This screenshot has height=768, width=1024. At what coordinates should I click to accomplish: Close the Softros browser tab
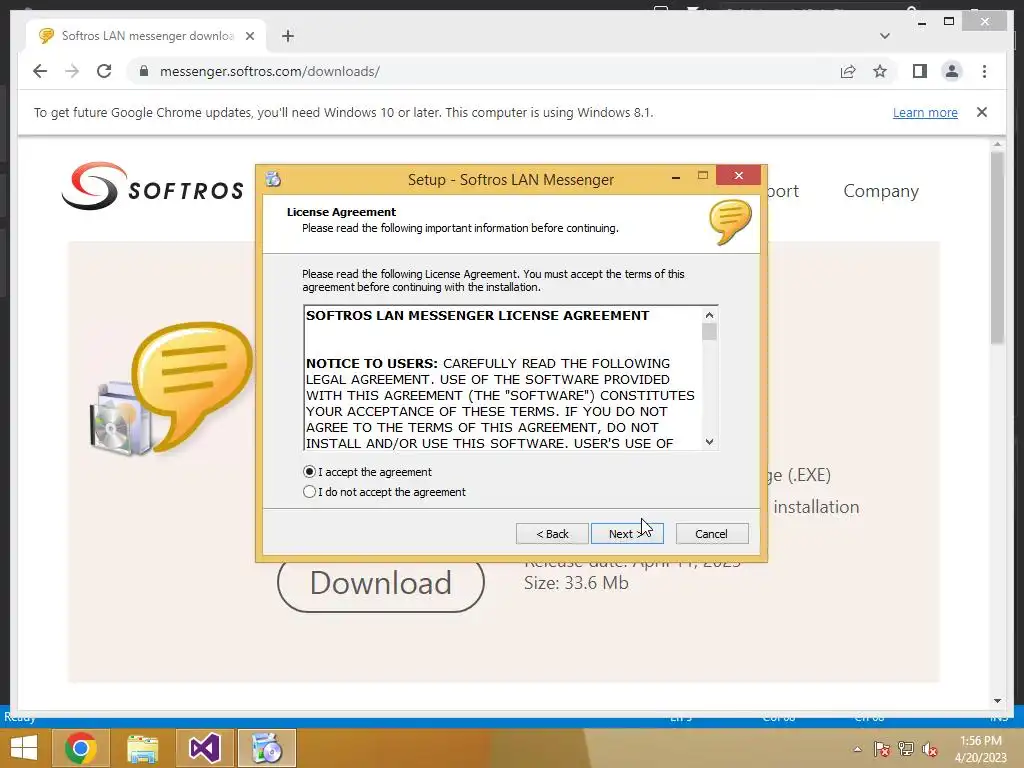250,36
